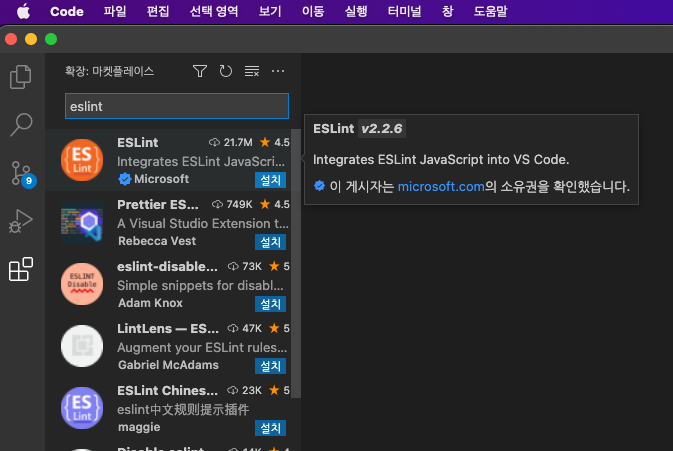The width and height of the screenshot is (673, 451).
Task: Open the Search view in activity bar
Action: [21, 124]
